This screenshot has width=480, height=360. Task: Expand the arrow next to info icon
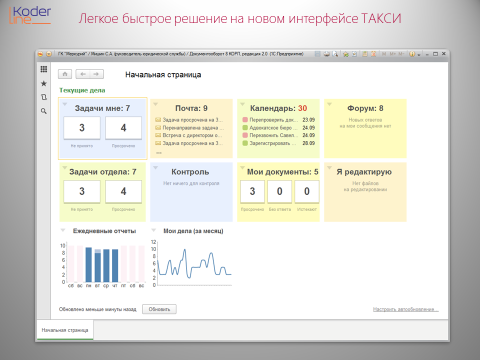point(419,54)
